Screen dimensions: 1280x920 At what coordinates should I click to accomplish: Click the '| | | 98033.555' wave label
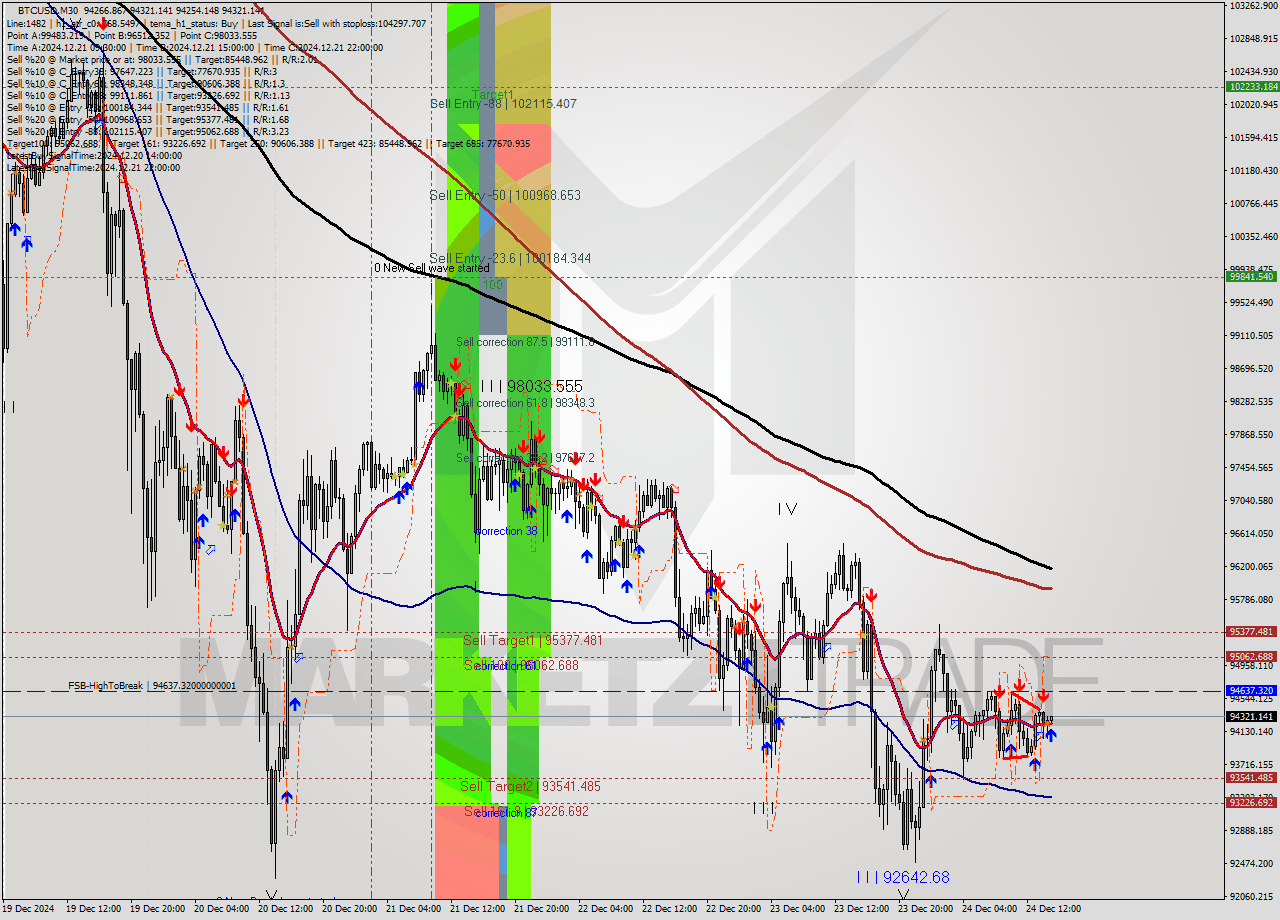(x=531, y=386)
